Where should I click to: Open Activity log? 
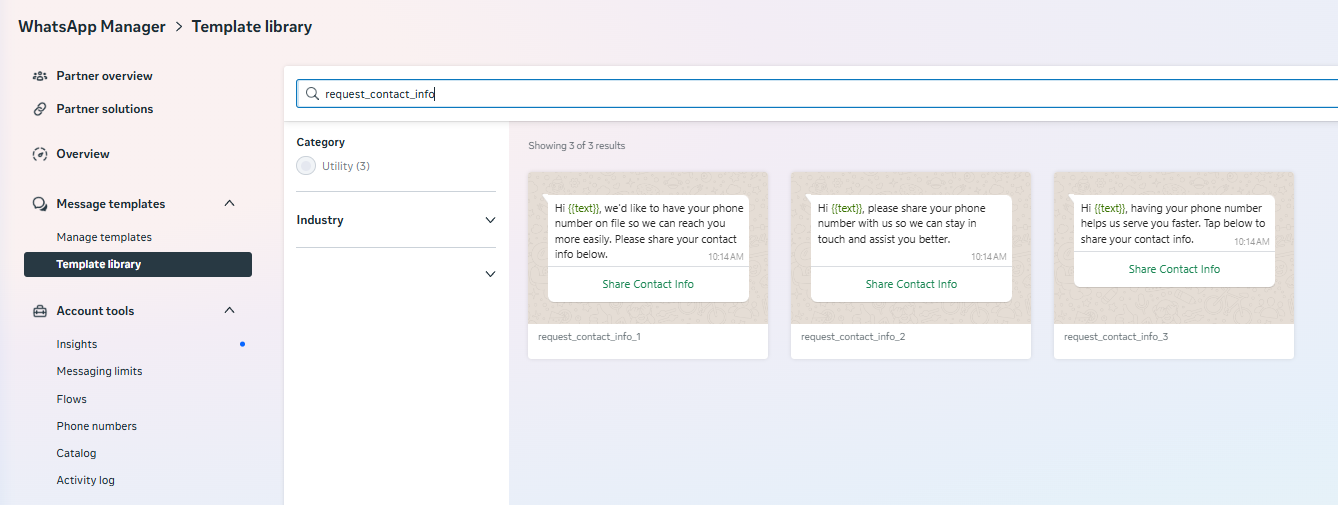click(85, 480)
